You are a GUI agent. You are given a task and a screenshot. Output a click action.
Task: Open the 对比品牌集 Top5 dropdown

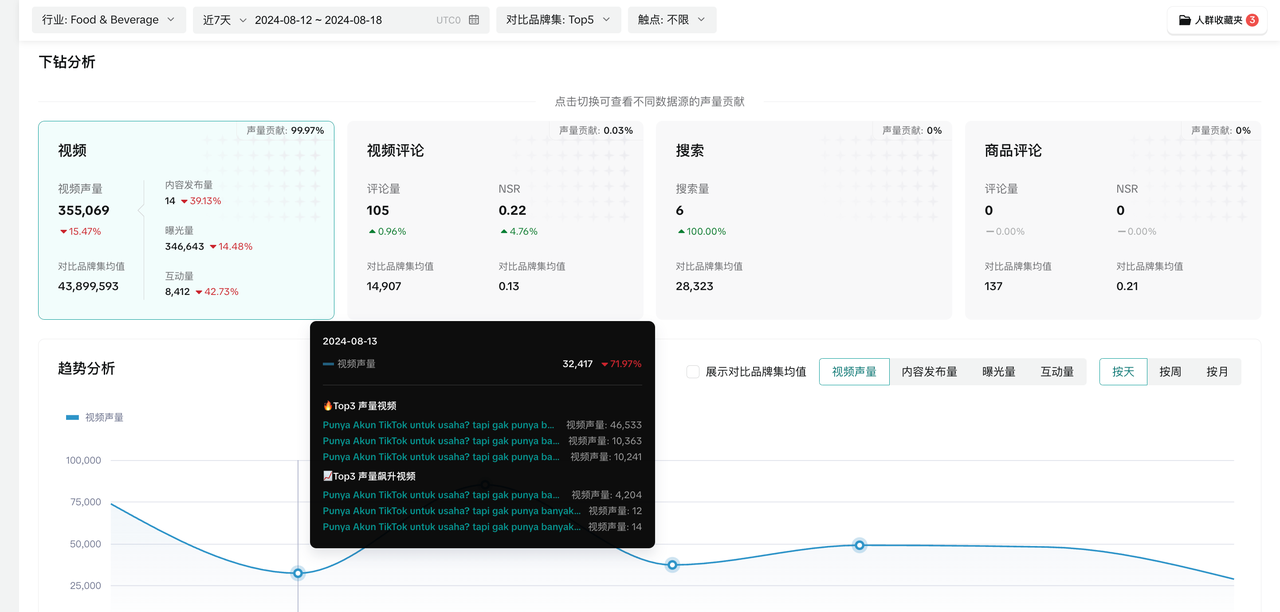pos(558,20)
